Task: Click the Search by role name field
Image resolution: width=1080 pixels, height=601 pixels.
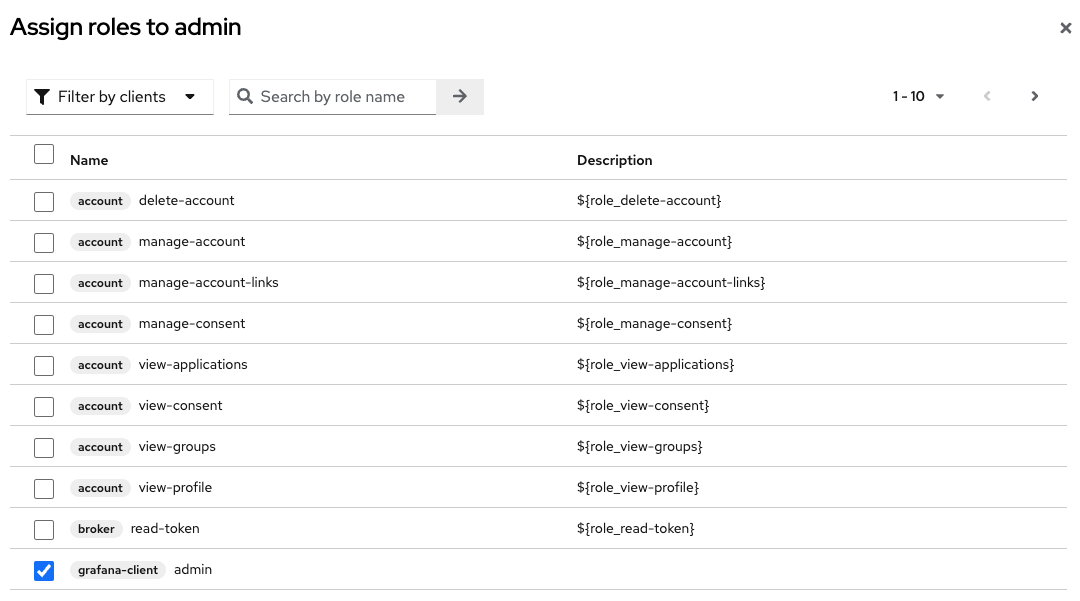Action: click(333, 97)
